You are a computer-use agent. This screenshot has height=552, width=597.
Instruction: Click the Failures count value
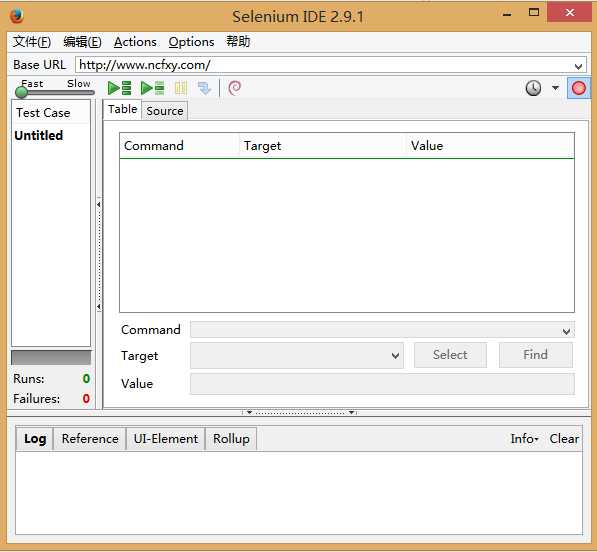click(x=86, y=399)
